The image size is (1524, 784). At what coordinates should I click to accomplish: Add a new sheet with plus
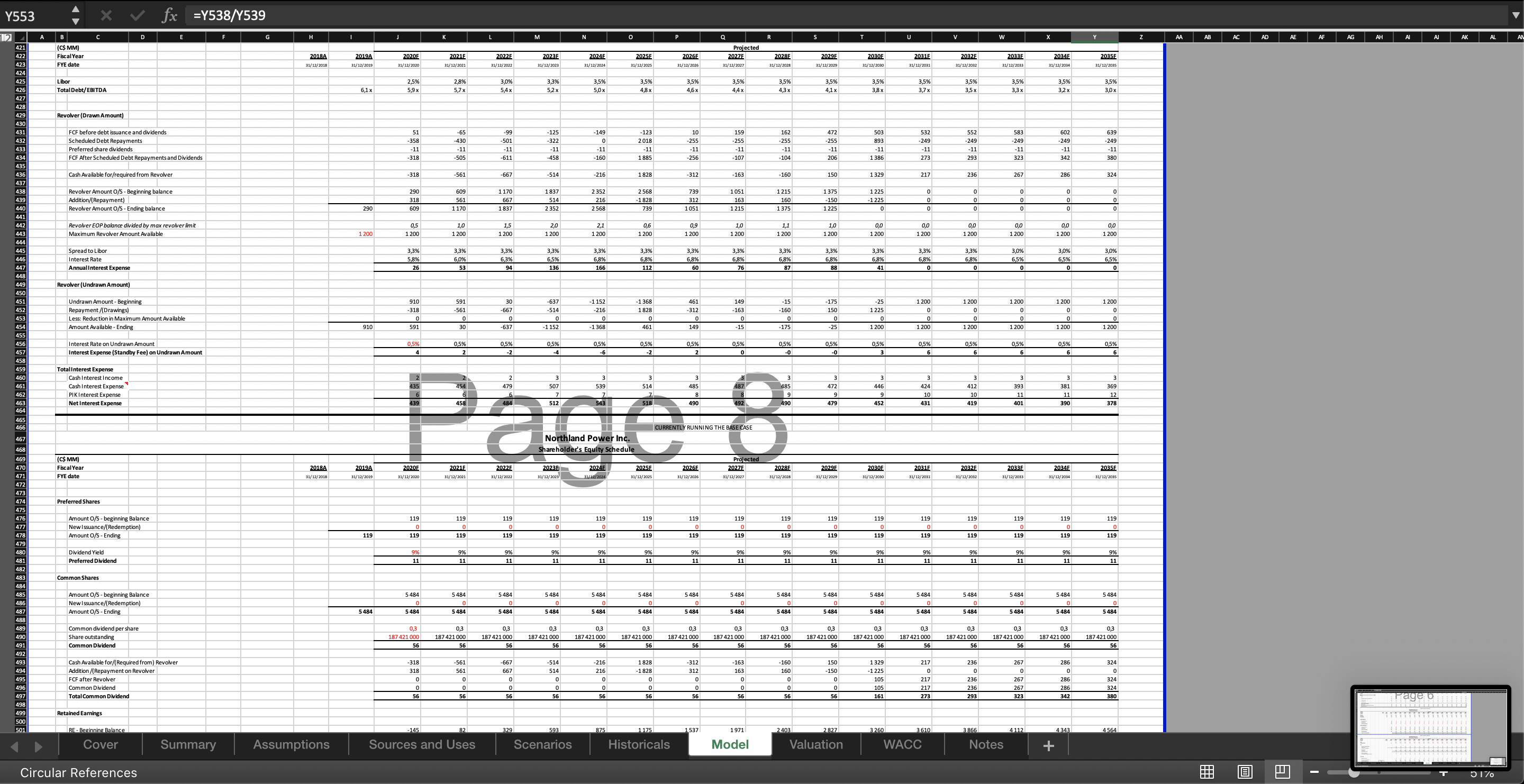coord(1048,745)
